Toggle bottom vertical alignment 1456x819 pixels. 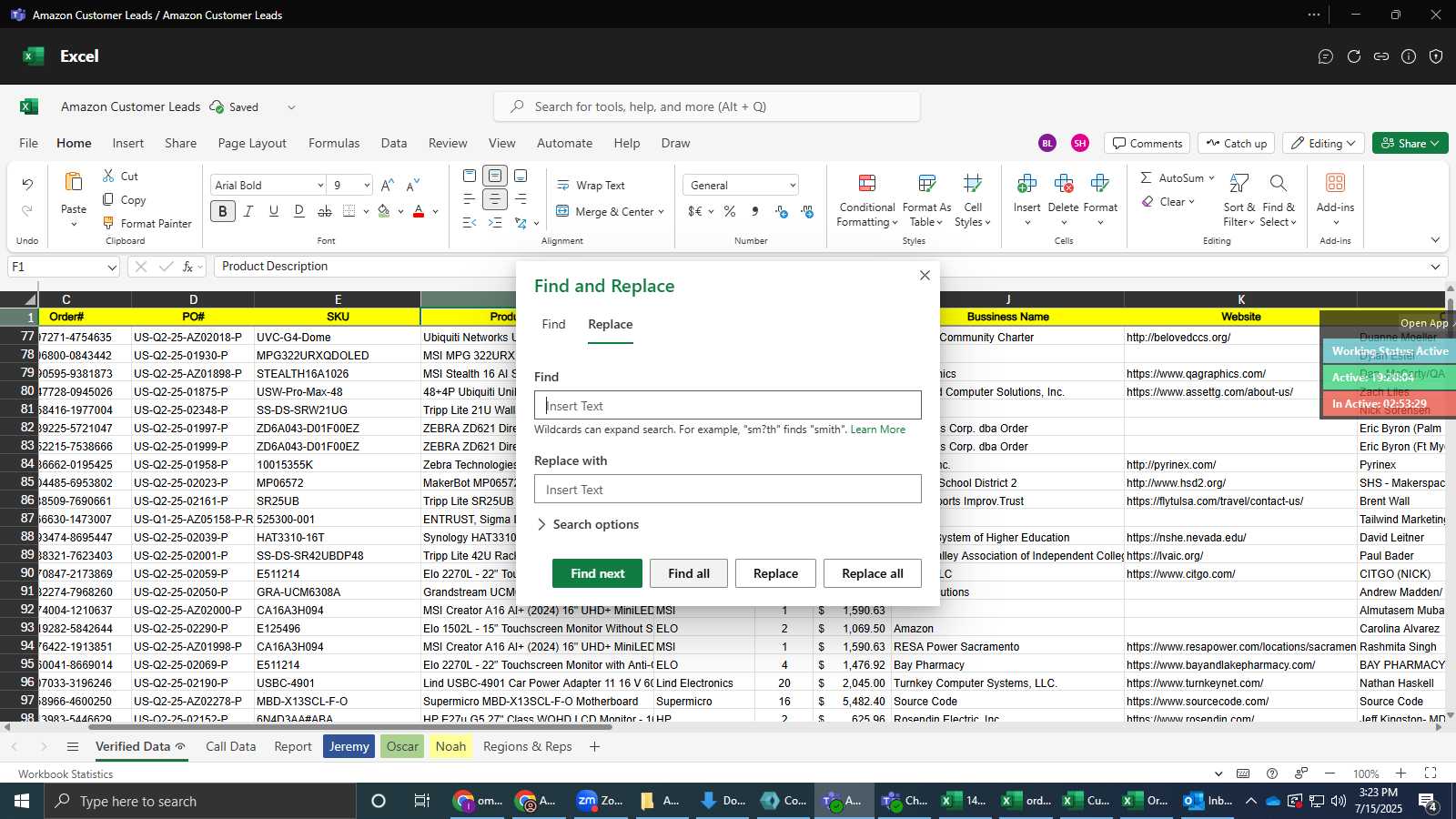(521, 176)
